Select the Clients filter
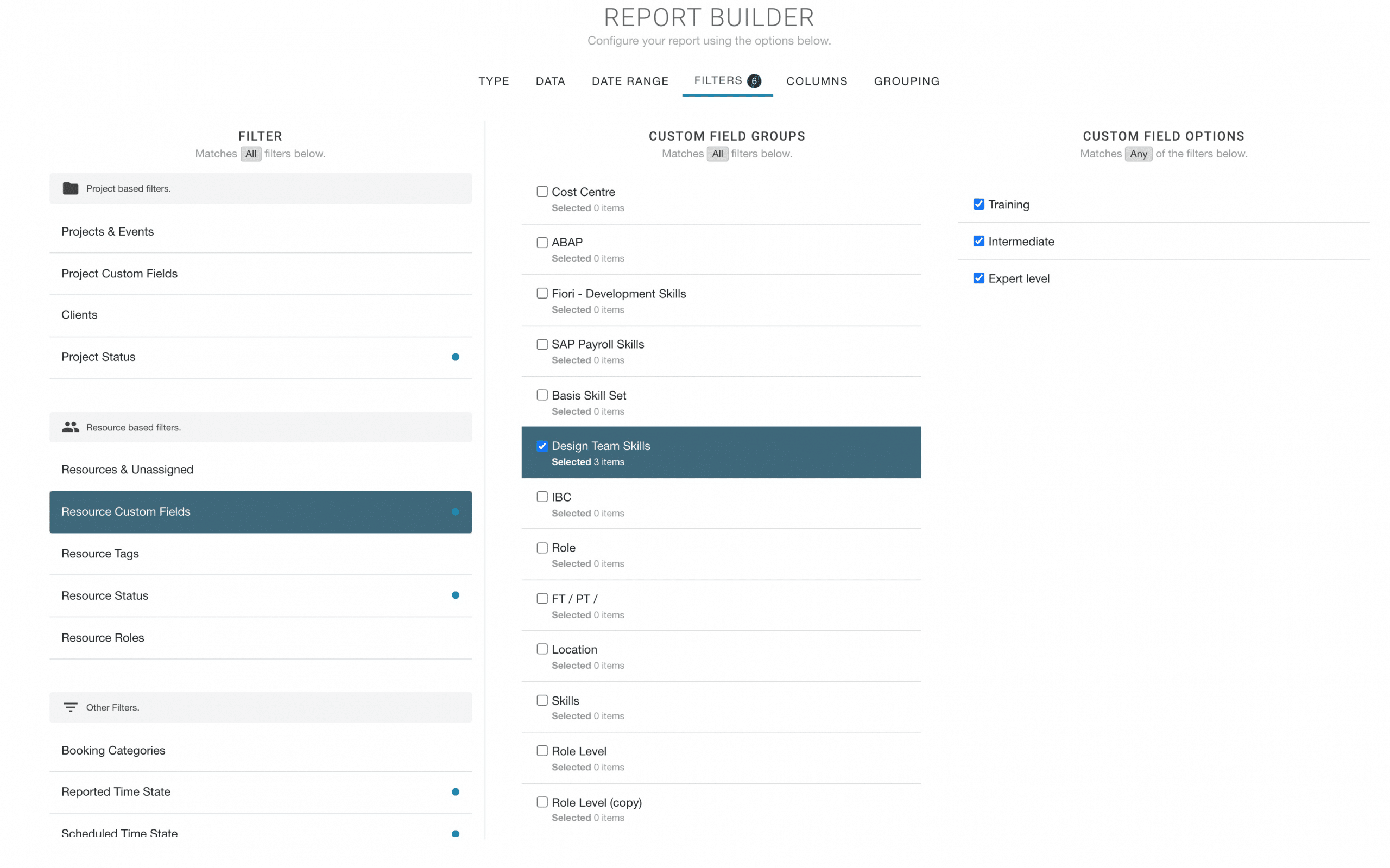Image resolution: width=1390 pixels, height=868 pixels. 261,315
